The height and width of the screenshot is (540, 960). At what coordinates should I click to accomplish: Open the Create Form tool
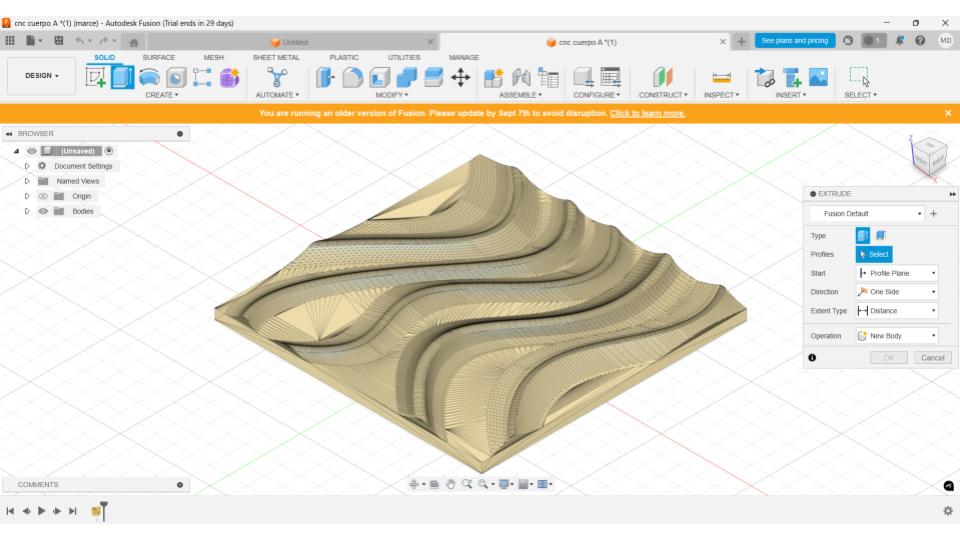point(230,77)
